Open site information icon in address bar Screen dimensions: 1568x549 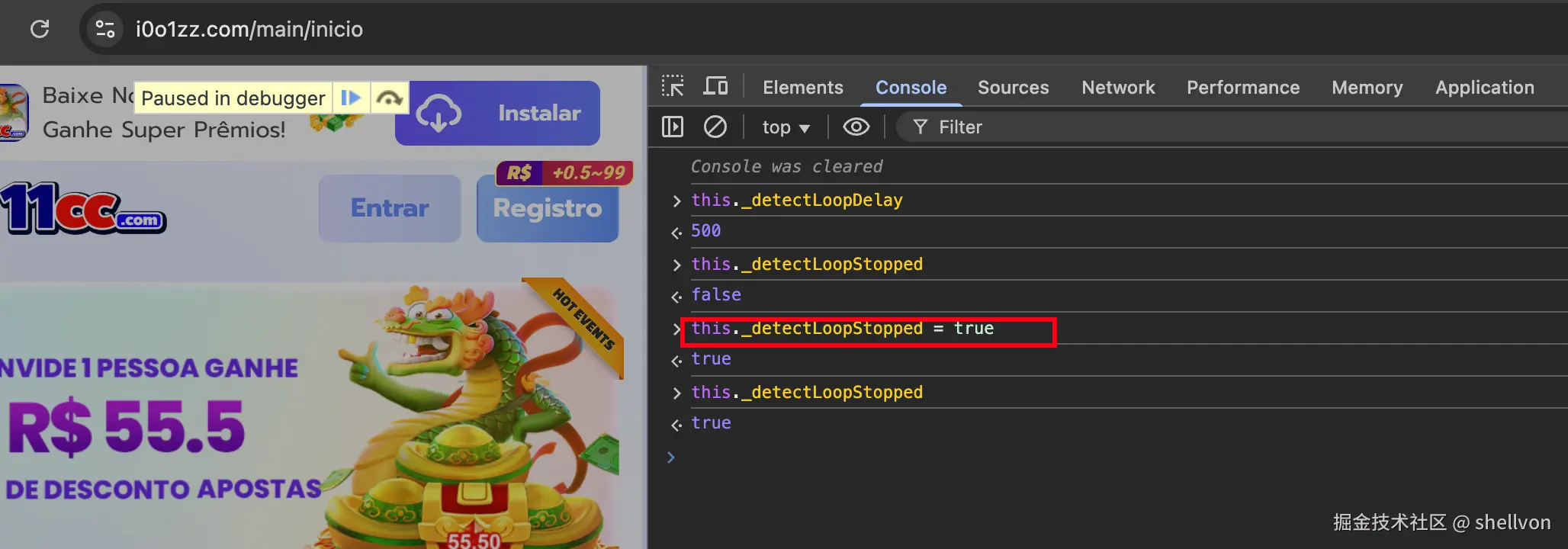tap(105, 29)
